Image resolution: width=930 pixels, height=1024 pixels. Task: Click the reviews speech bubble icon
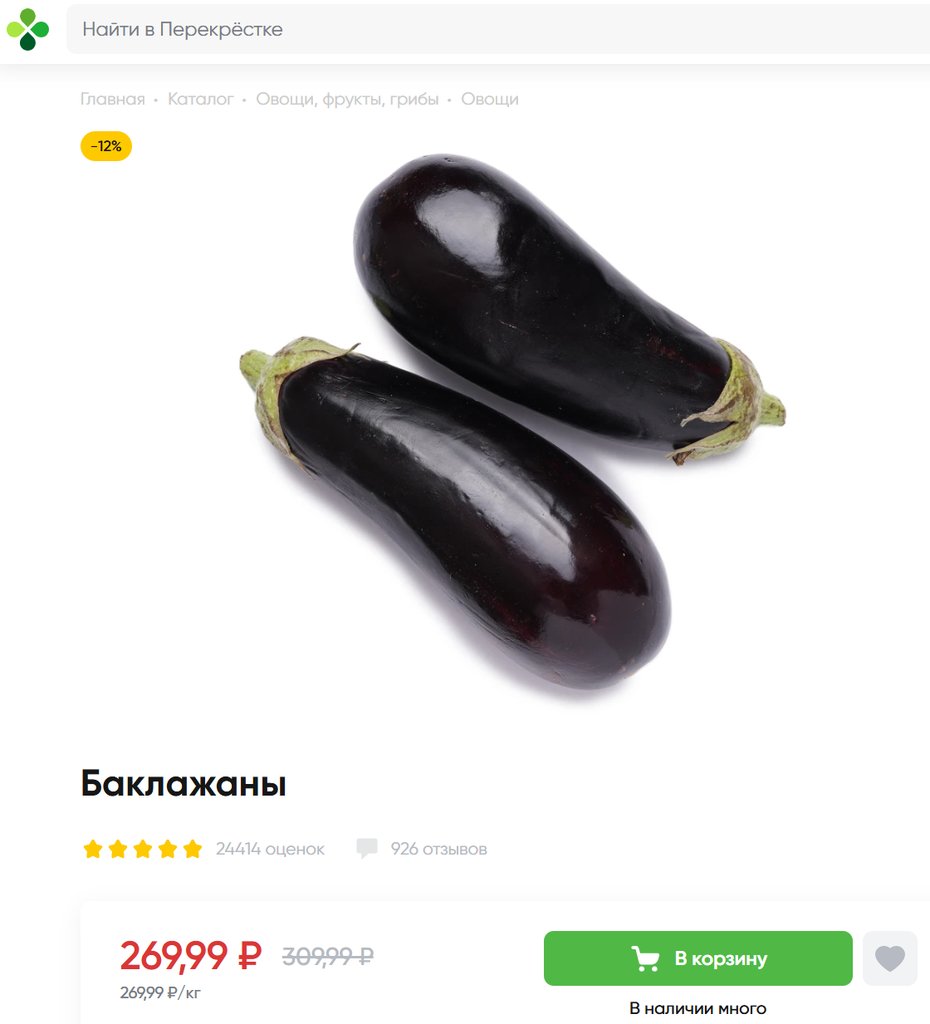click(366, 848)
